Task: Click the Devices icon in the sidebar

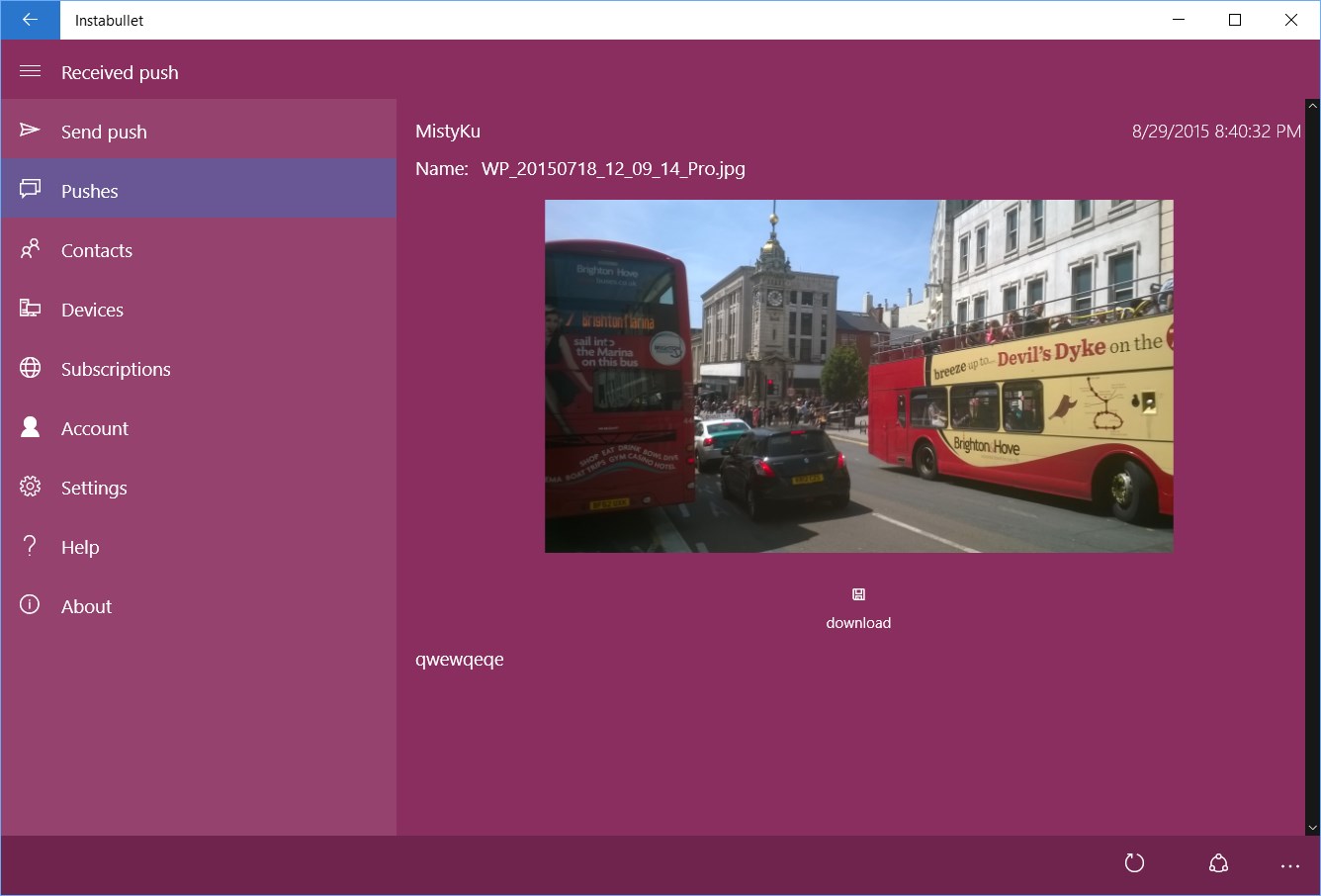Action: pyautogui.click(x=30, y=309)
